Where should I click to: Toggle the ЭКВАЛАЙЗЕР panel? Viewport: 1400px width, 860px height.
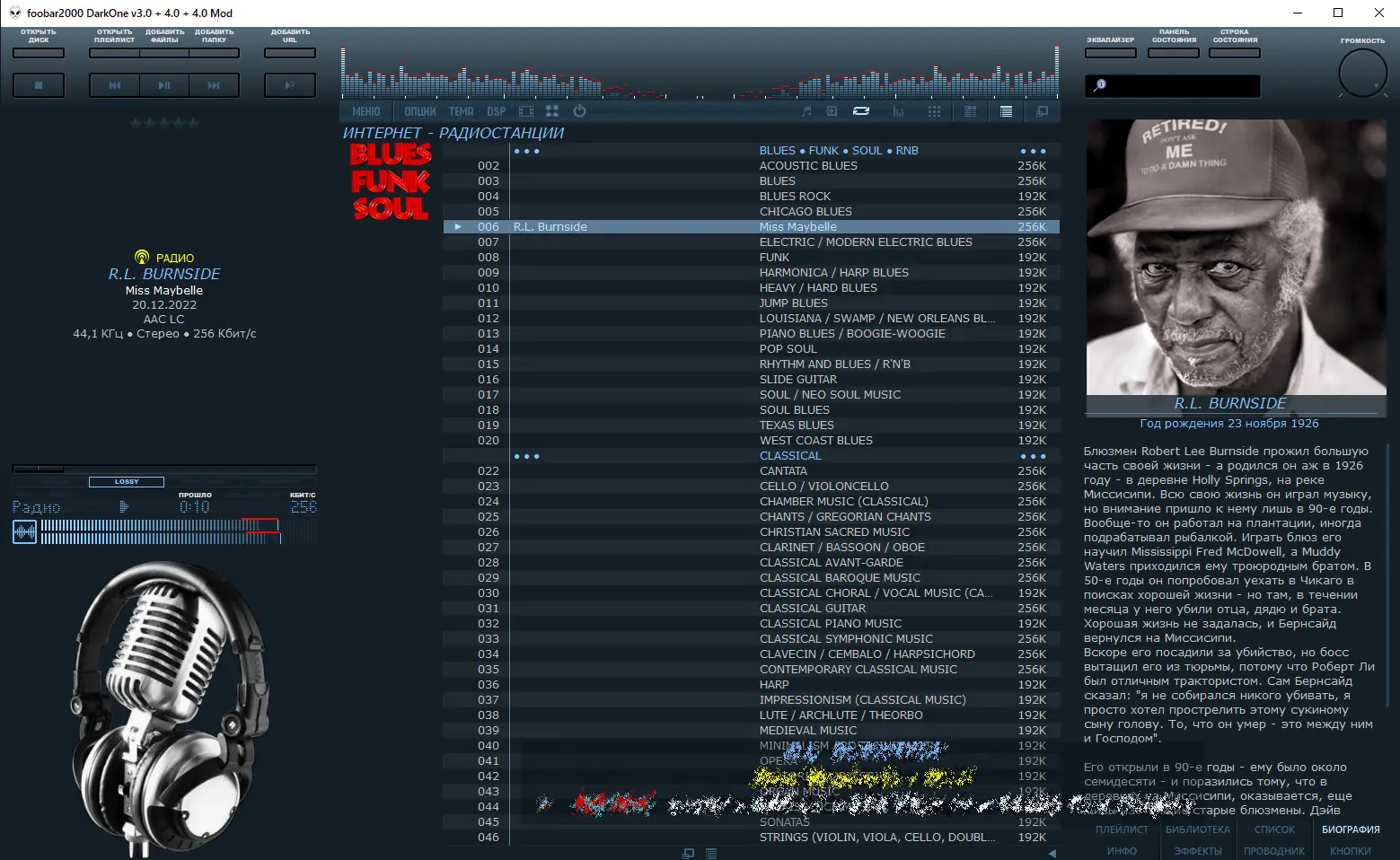[1110, 52]
